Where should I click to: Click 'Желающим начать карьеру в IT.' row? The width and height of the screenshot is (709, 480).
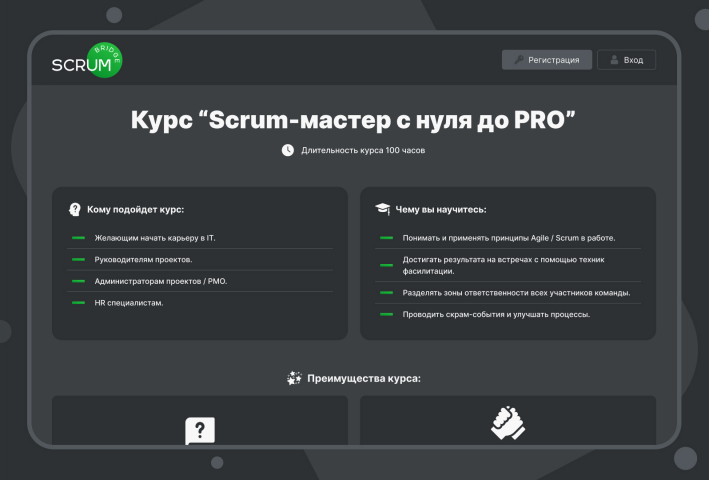(x=200, y=238)
